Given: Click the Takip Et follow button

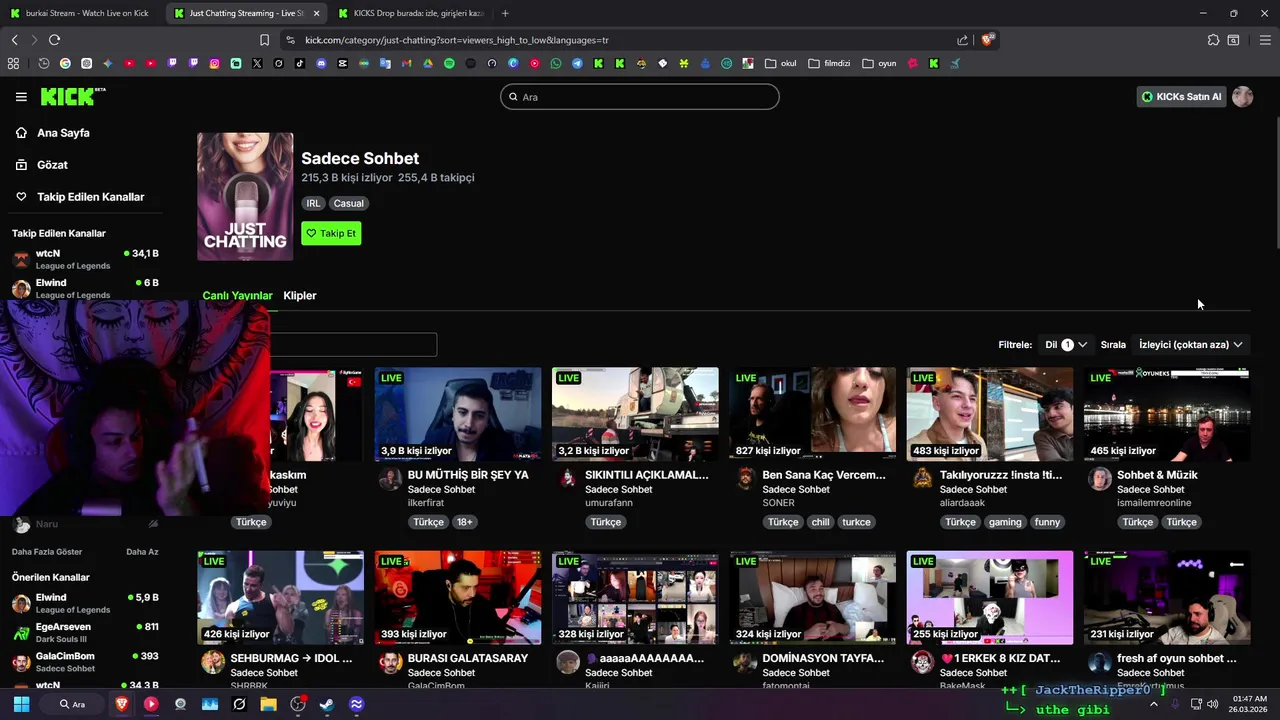Looking at the screenshot, I should coord(331,233).
